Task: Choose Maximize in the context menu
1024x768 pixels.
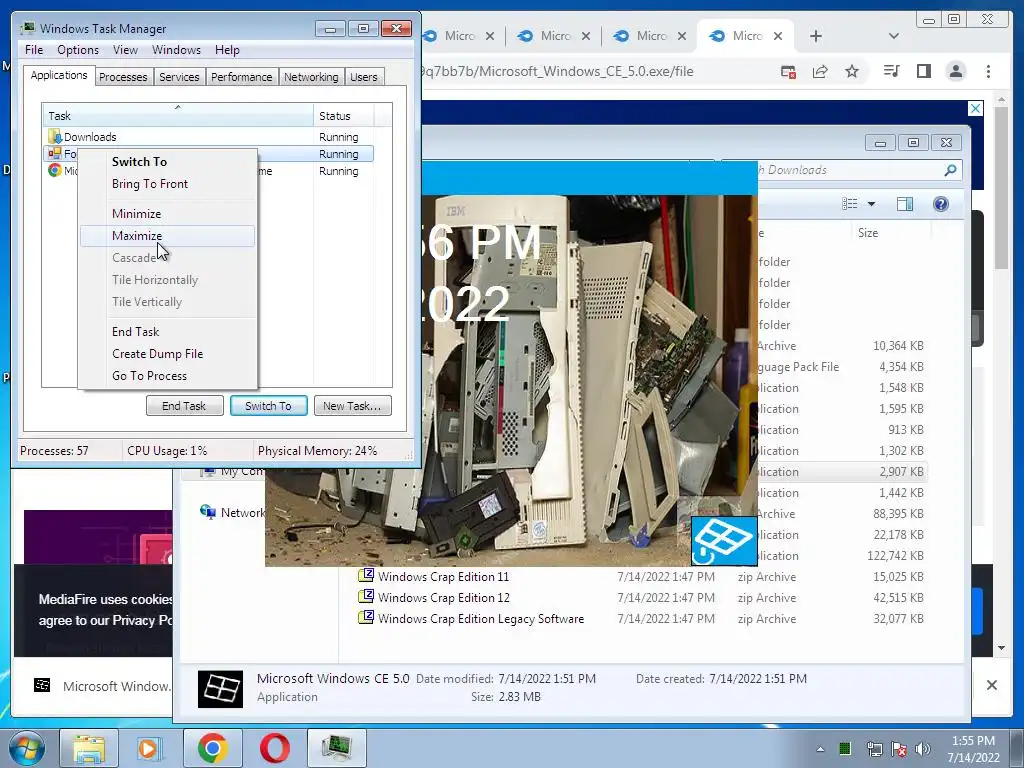Action: [167, 236]
